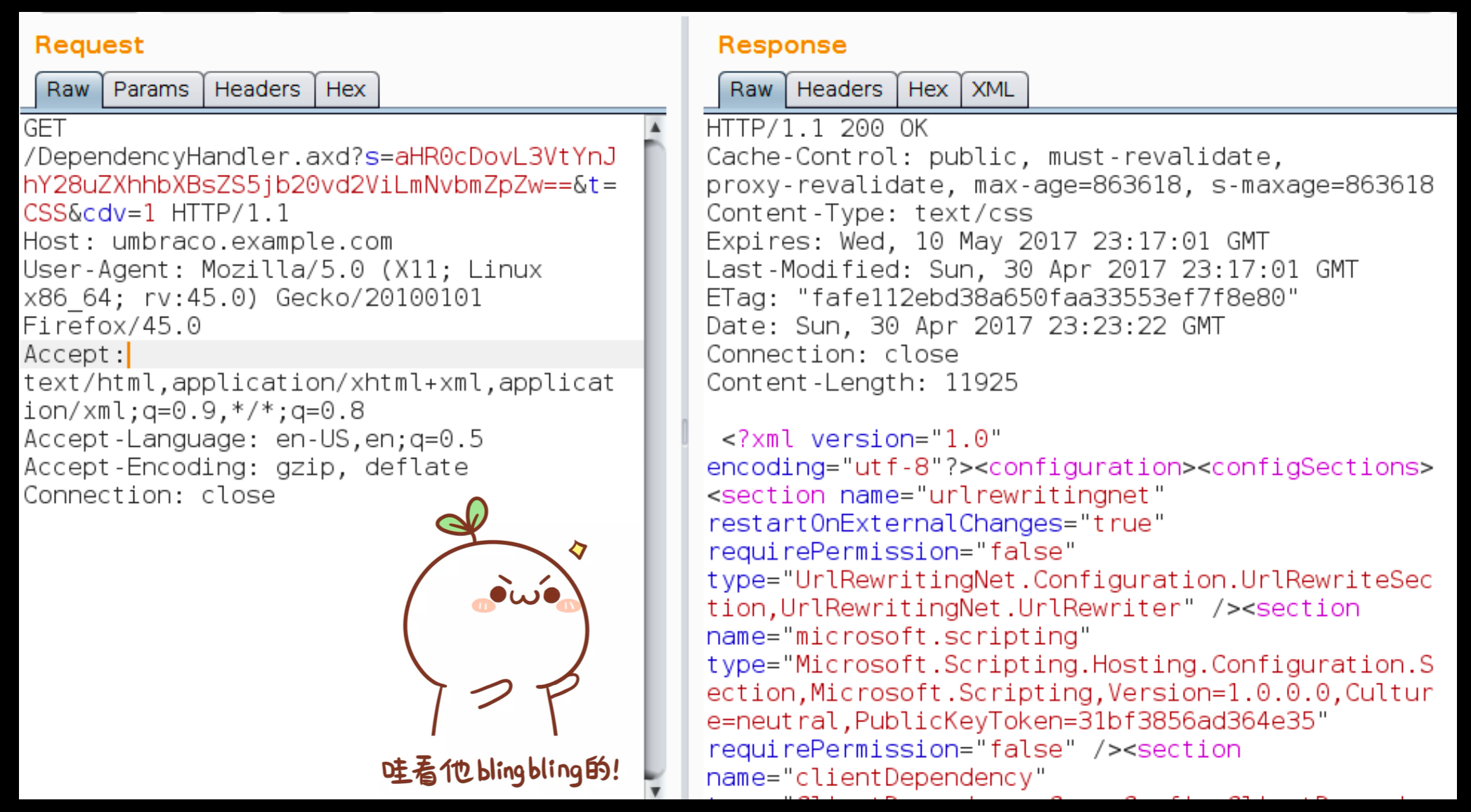Open the Request Params tab
The image size is (1471, 812).
[x=151, y=90]
